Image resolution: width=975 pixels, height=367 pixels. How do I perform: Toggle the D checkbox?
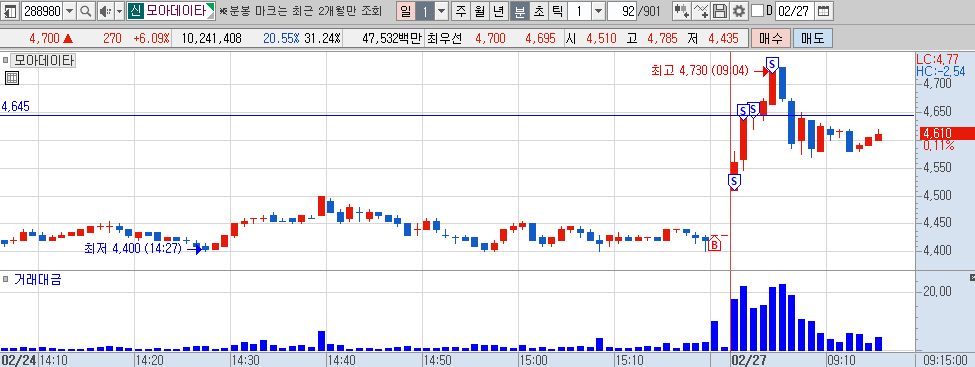pyautogui.click(x=757, y=11)
